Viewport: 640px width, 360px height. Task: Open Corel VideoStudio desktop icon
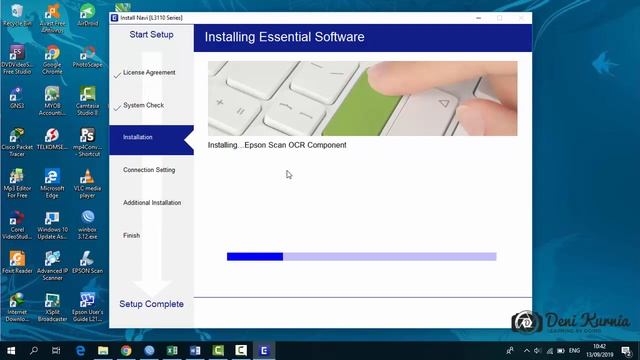17,225
